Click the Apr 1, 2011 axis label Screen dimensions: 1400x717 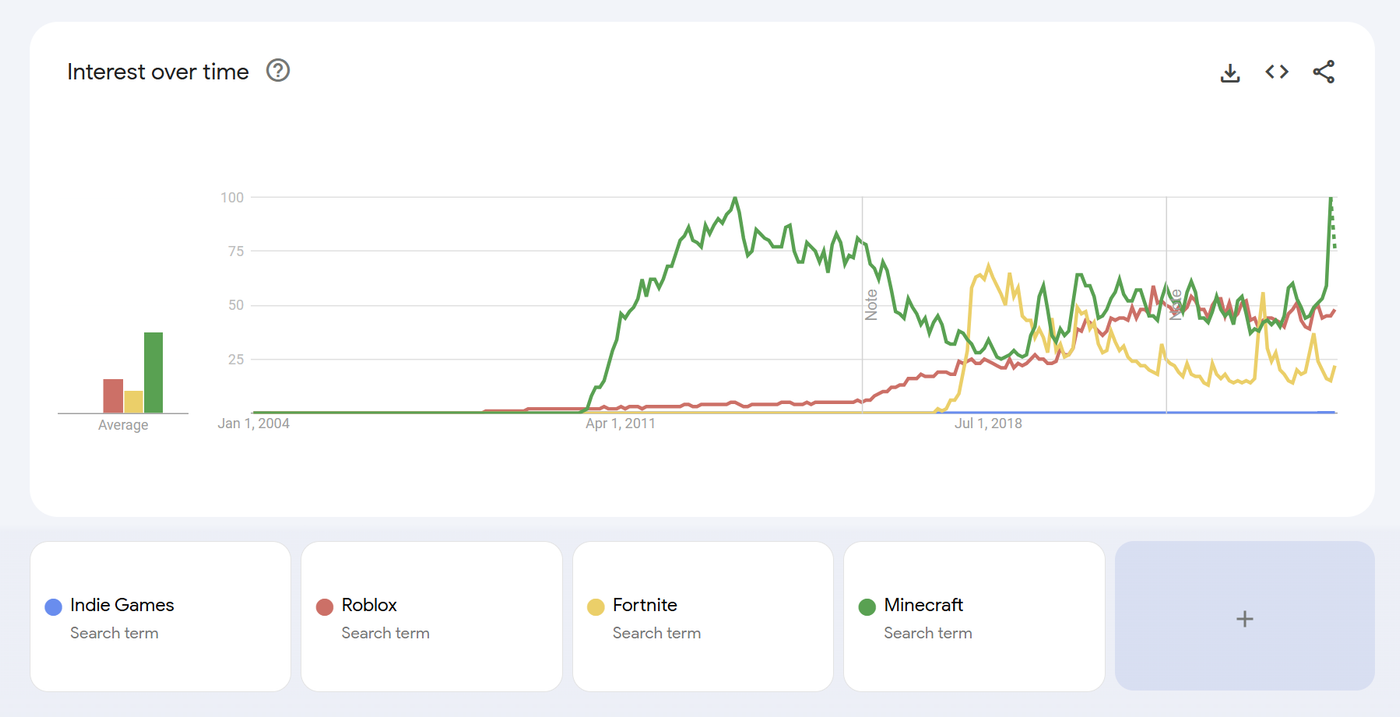point(620,424)
